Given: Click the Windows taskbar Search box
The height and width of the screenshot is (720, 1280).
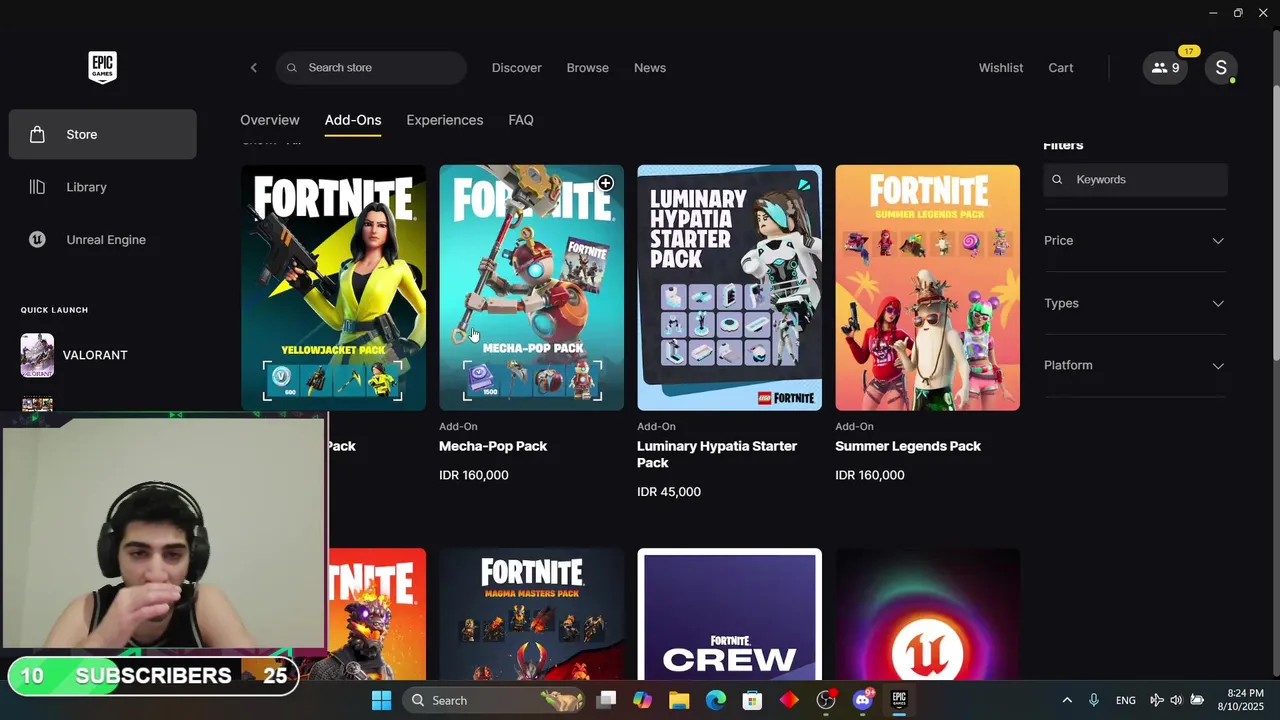Looking at the screenshot, I should [x=496, y=700].
